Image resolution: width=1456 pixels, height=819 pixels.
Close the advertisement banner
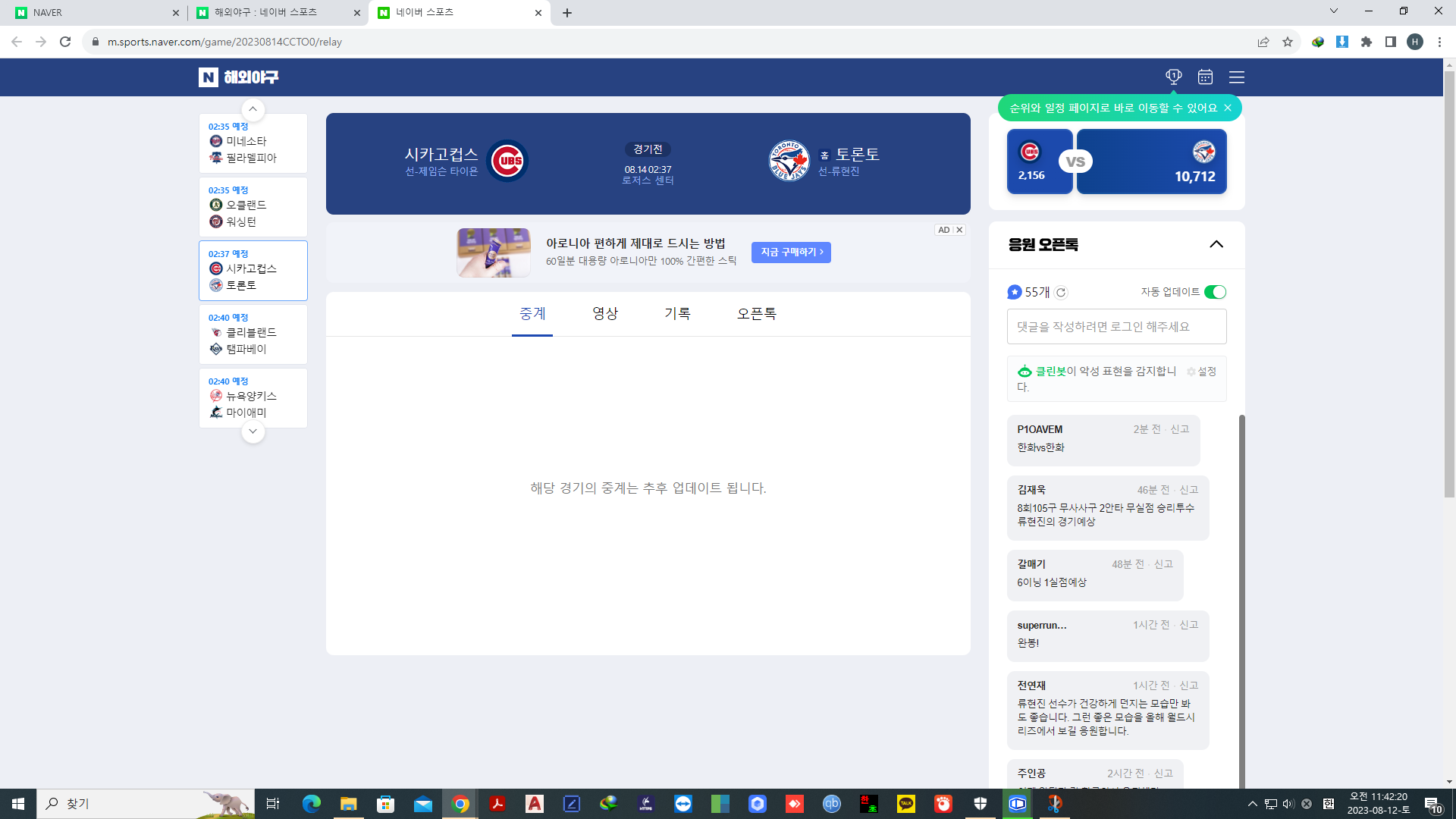point(959,230)
